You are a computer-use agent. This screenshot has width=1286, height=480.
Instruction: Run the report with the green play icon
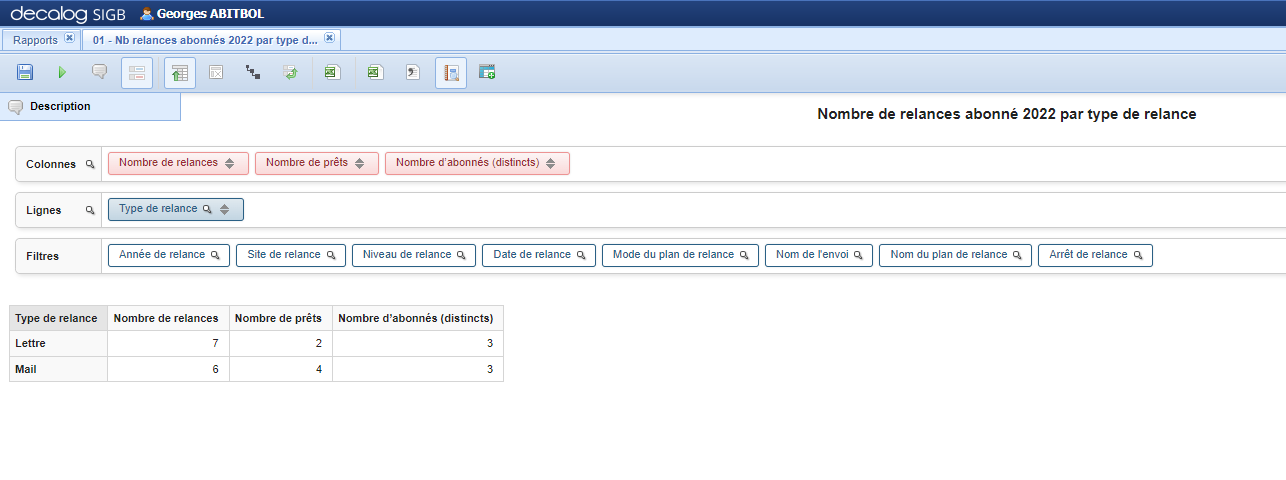62,73
